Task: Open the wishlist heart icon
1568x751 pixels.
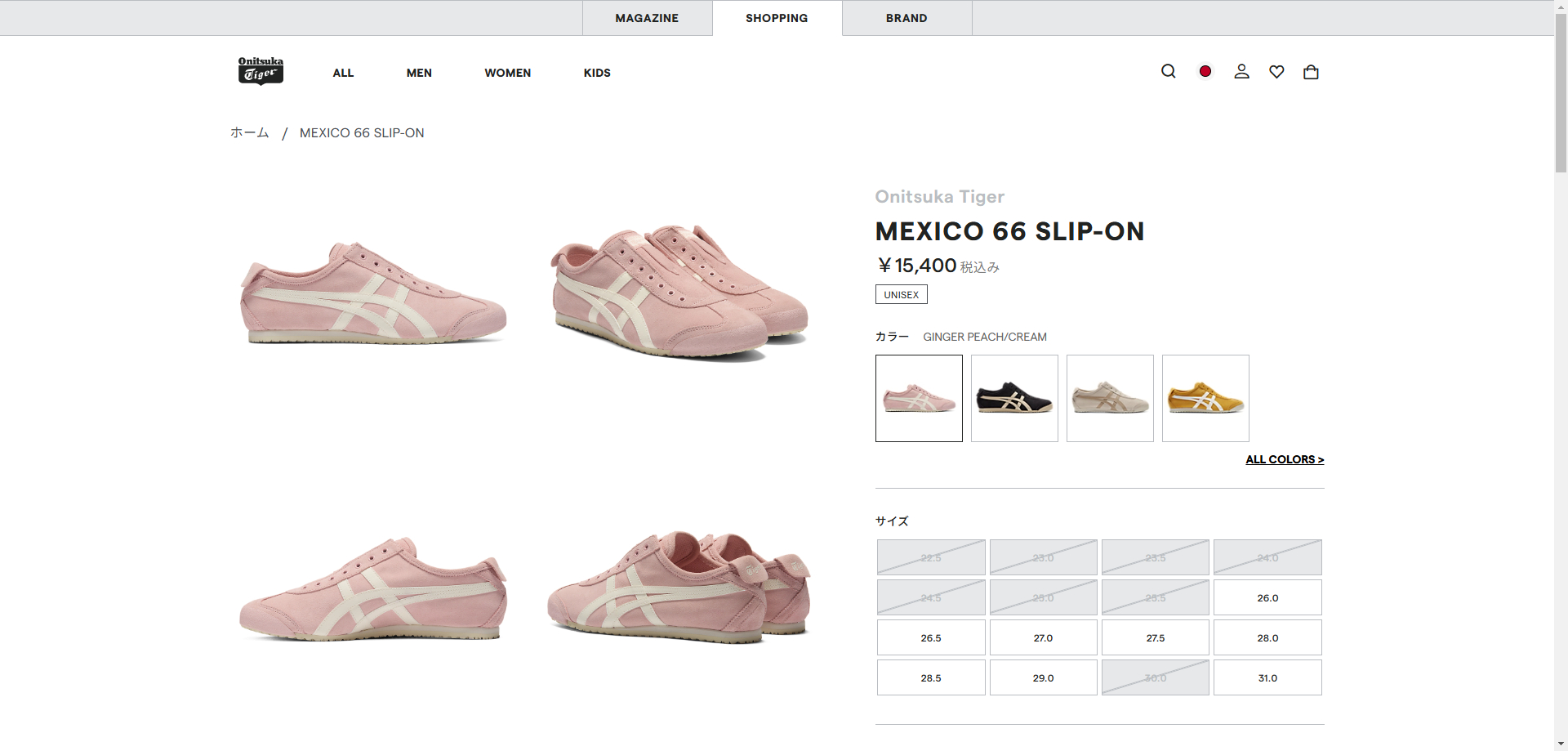Action: coord(1276,72)
